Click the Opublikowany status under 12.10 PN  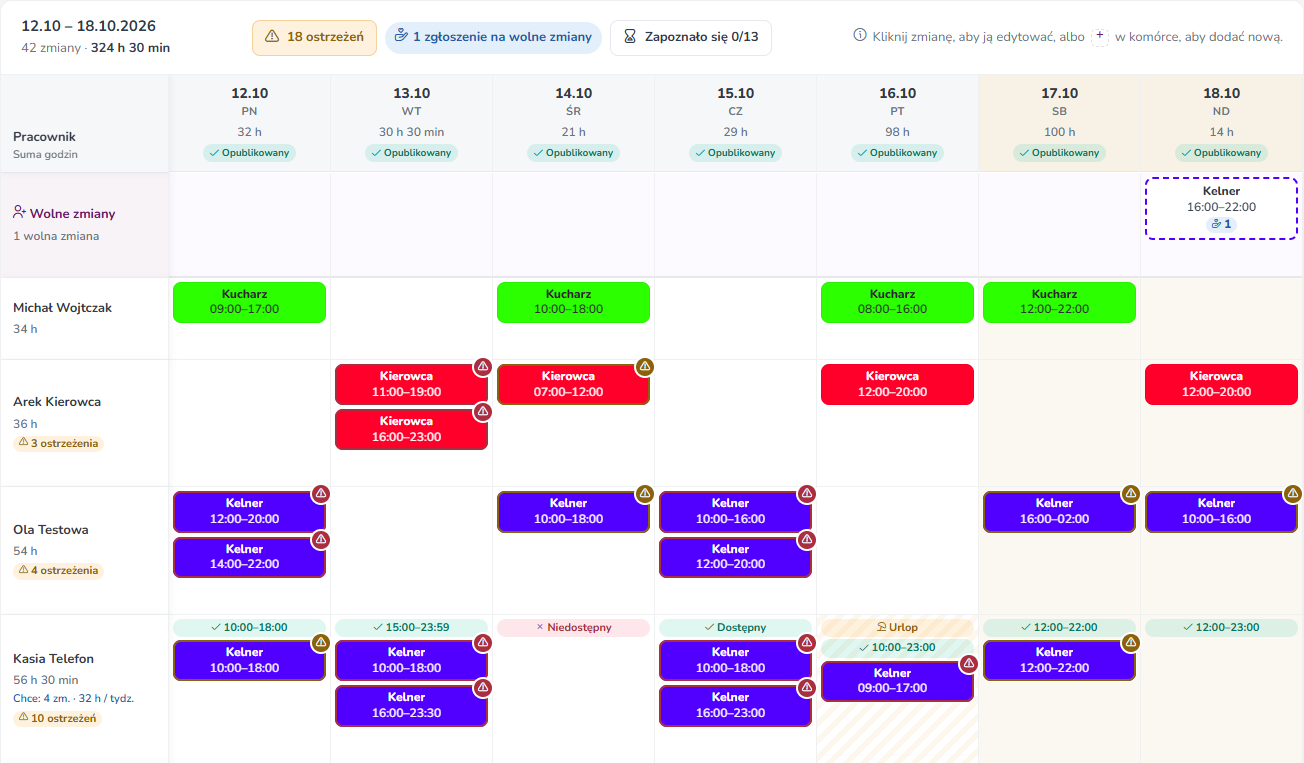coord(250,153)
